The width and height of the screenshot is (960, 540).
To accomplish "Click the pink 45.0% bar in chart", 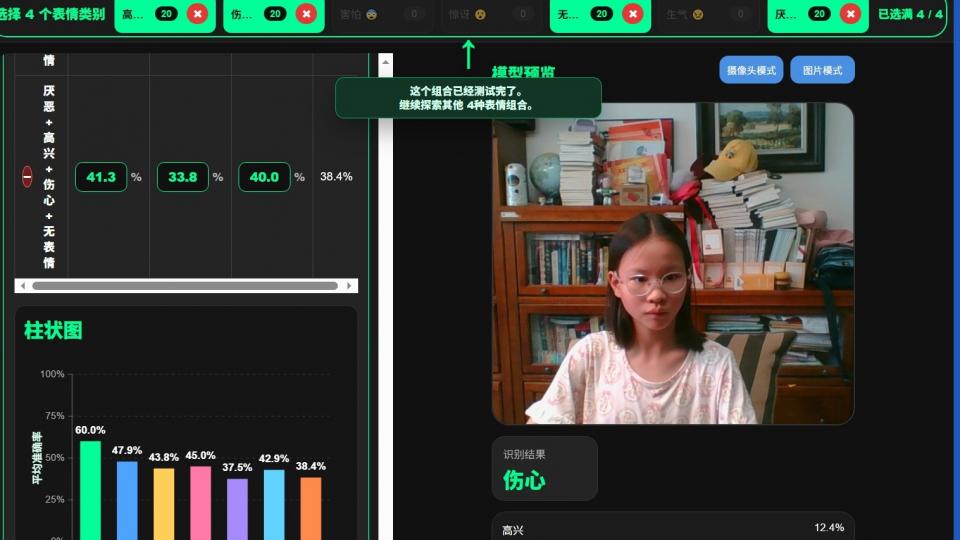I will click(200, 503).
